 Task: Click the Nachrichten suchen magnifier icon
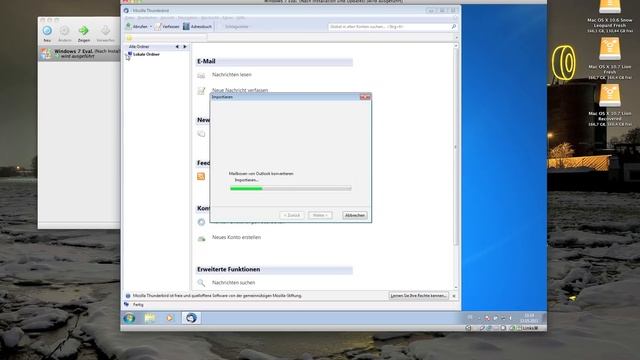click(x=201, y=282)
